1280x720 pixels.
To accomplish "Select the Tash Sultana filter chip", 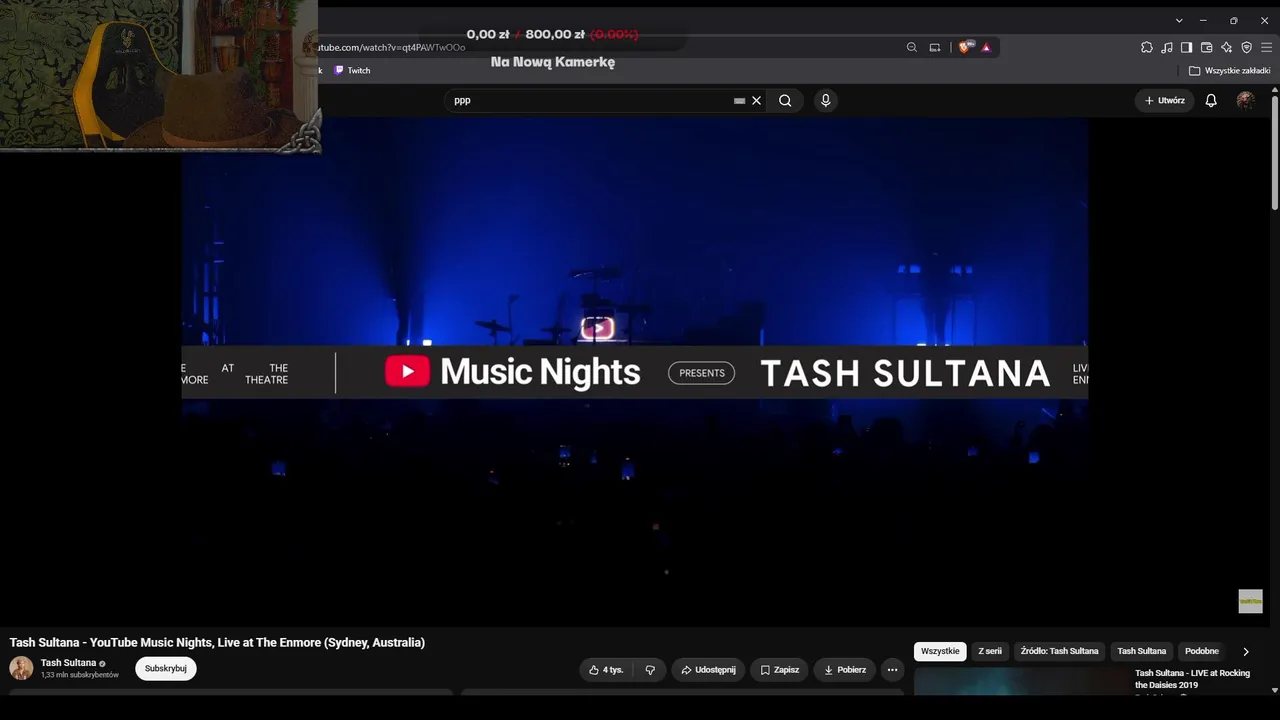I will (1142, 651).
